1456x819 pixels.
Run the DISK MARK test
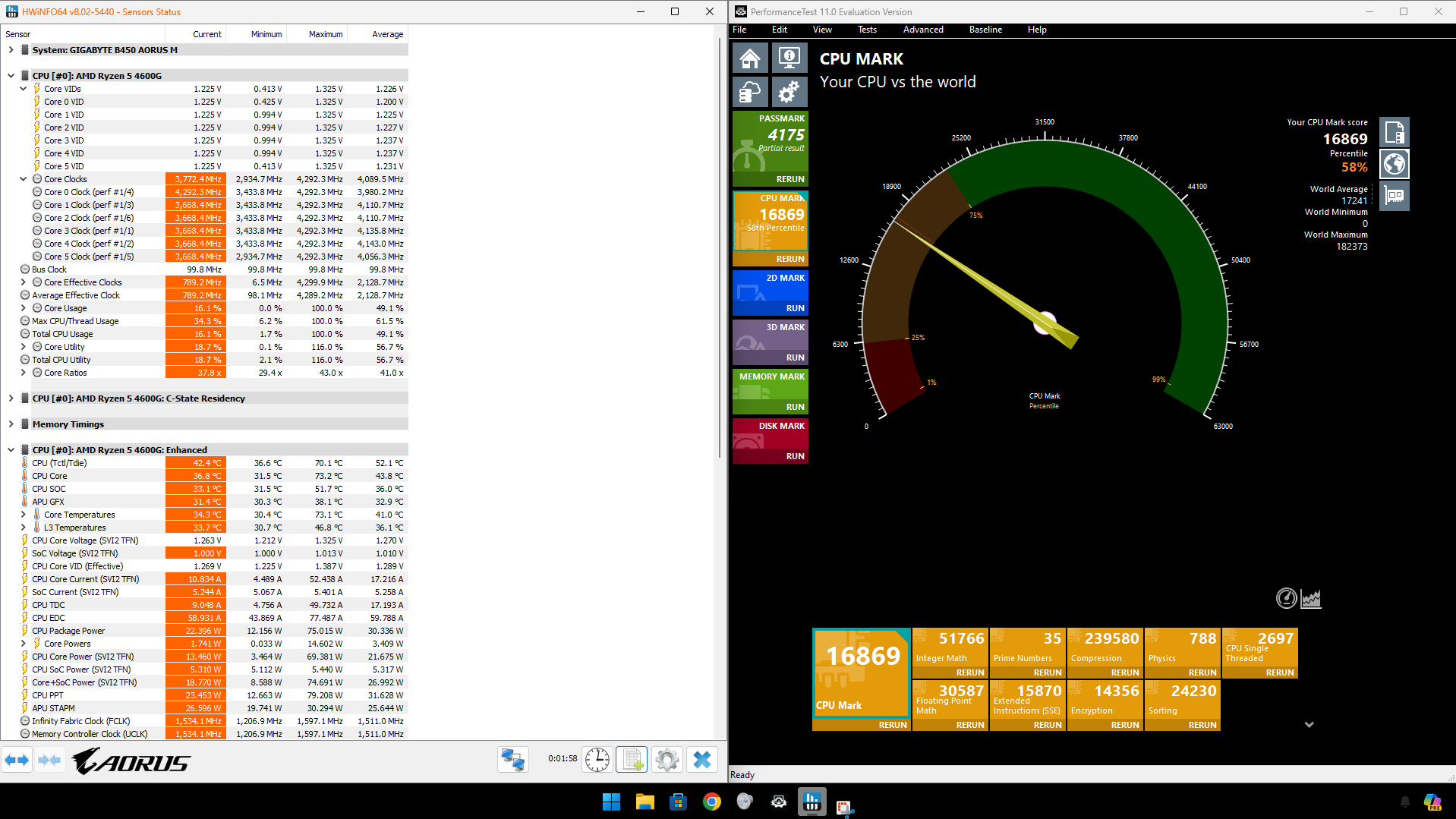(x=795, y=457)
